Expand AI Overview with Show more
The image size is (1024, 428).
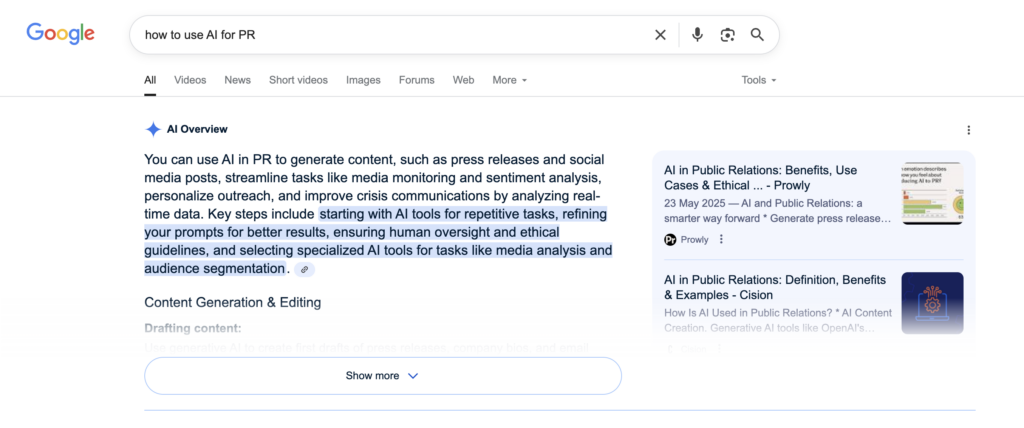tap(382, 376)
